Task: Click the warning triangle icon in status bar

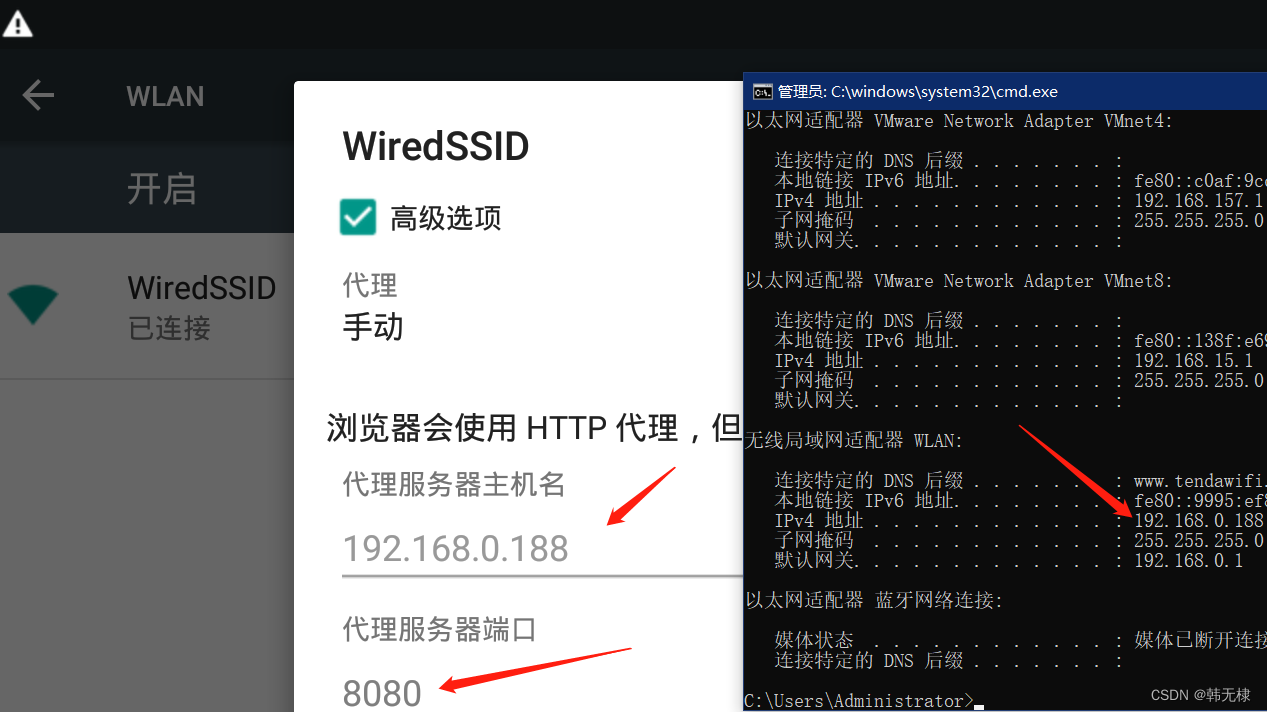Action: click(17, 24)
